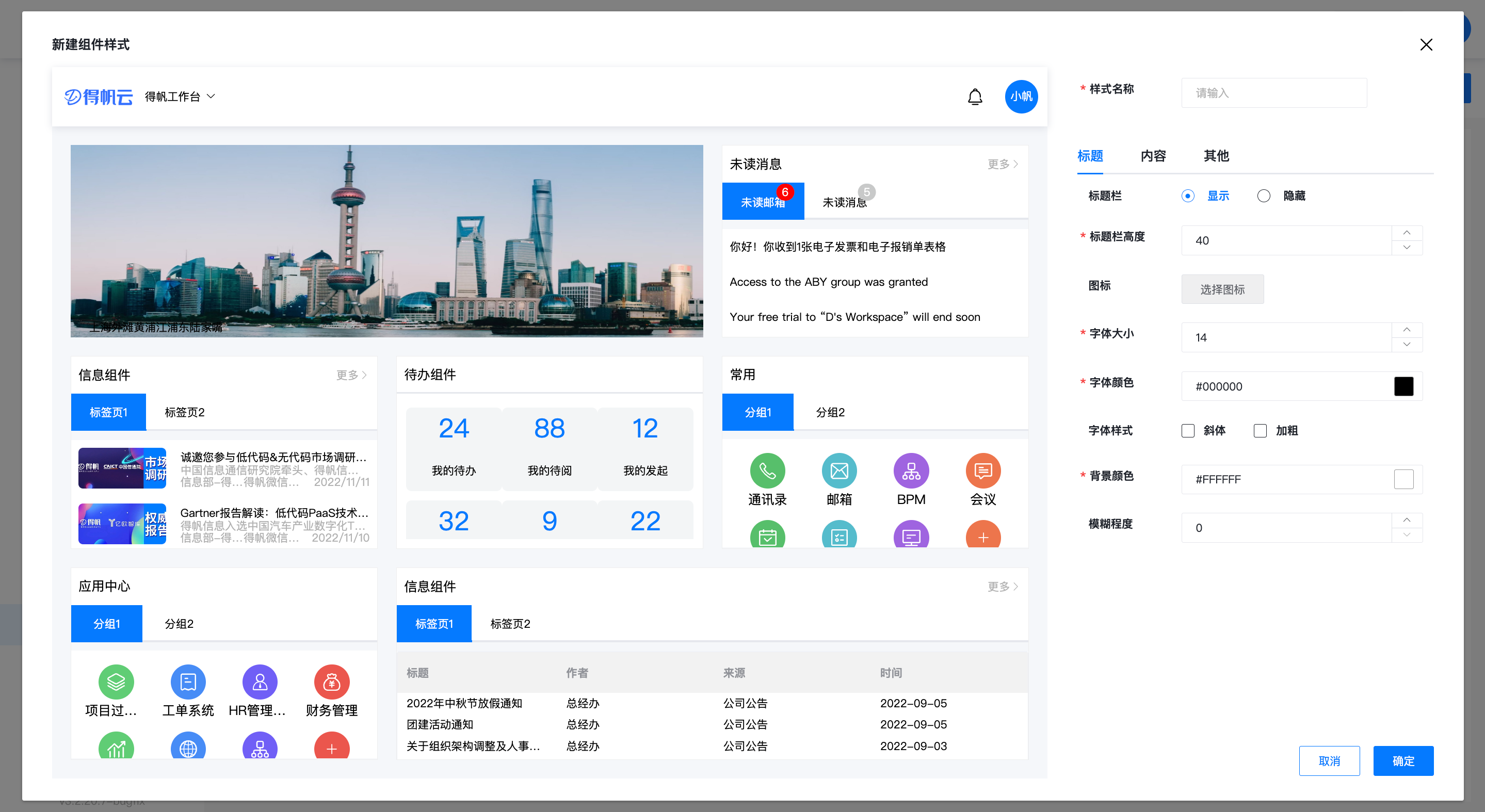Open the 邮箱 mail icon
This screenshot has width=1485, height=812.
839,470
